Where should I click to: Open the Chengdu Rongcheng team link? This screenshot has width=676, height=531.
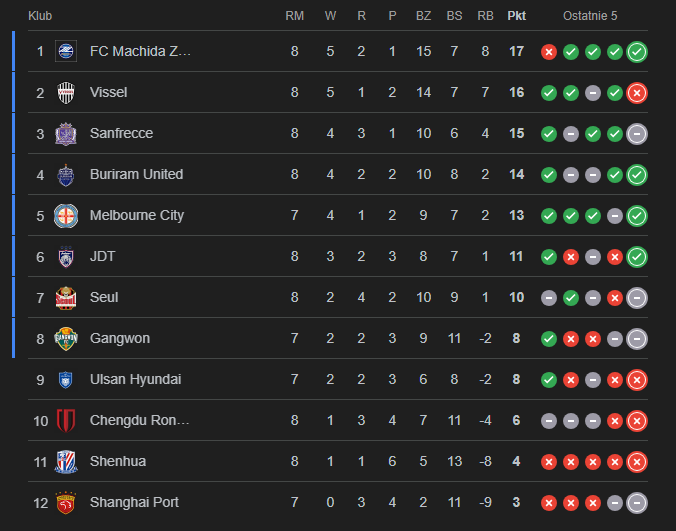[x=140, y=420]
